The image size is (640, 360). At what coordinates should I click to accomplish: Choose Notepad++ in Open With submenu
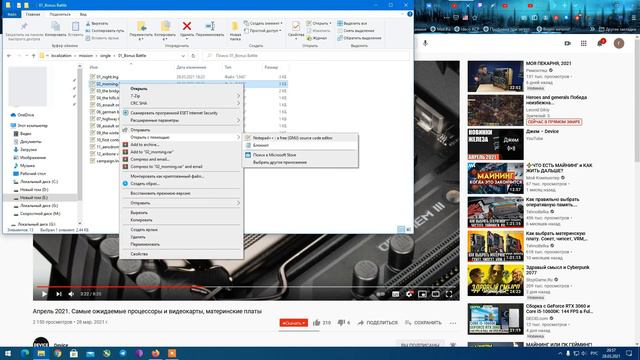click(x=301, y=138)
